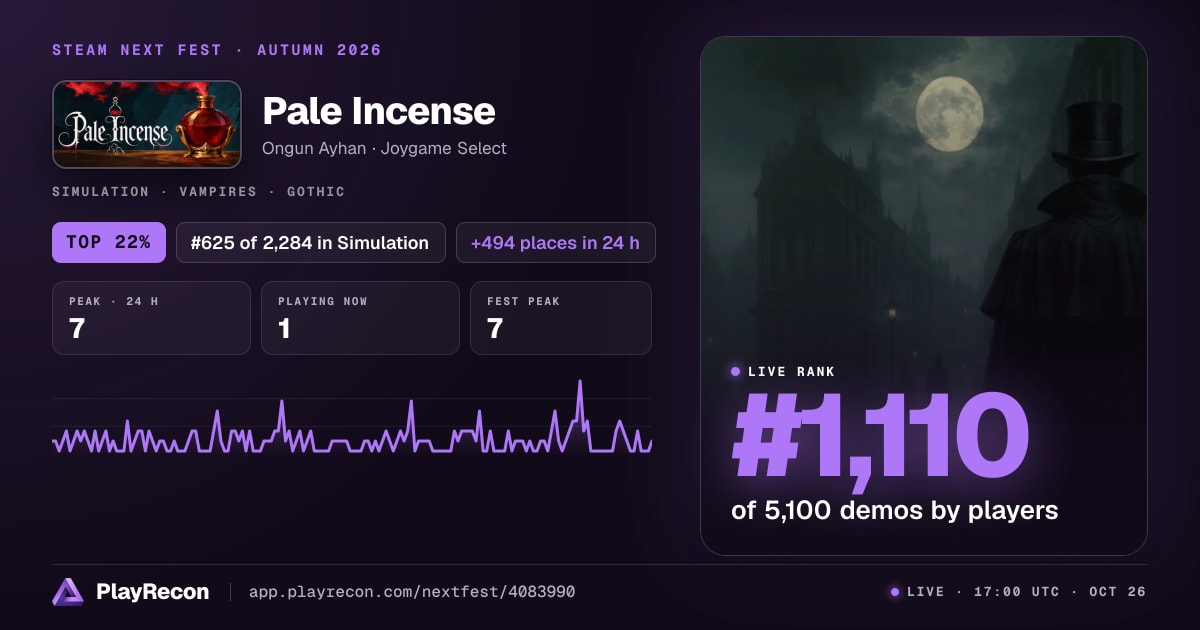Click the Pale Incense game capsule thumbnail
The width and height of the screenshot is (1200, 630).
[x=147, y=124]
